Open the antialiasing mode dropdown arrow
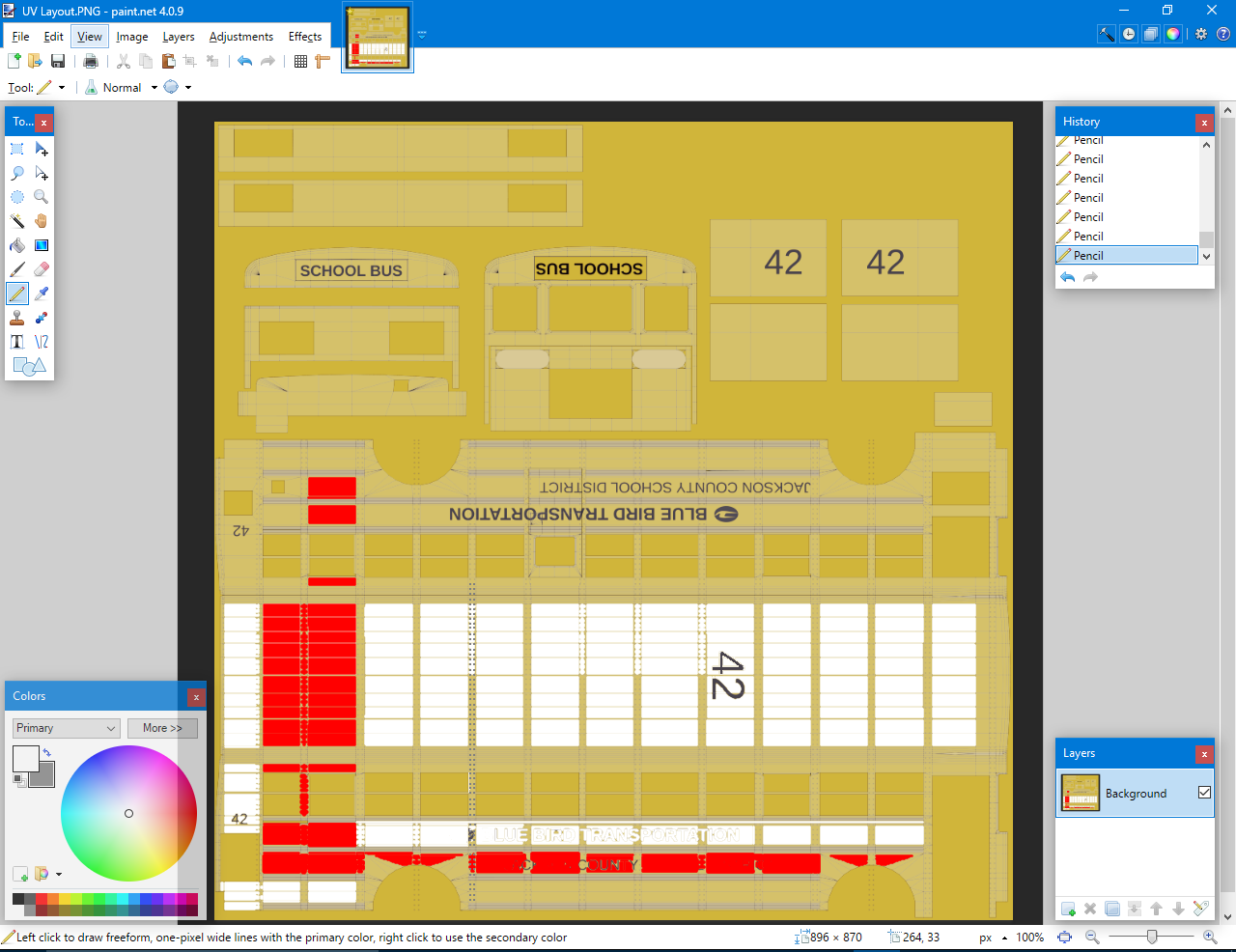This screenshot has width=1236, height=952. [188, 87]
